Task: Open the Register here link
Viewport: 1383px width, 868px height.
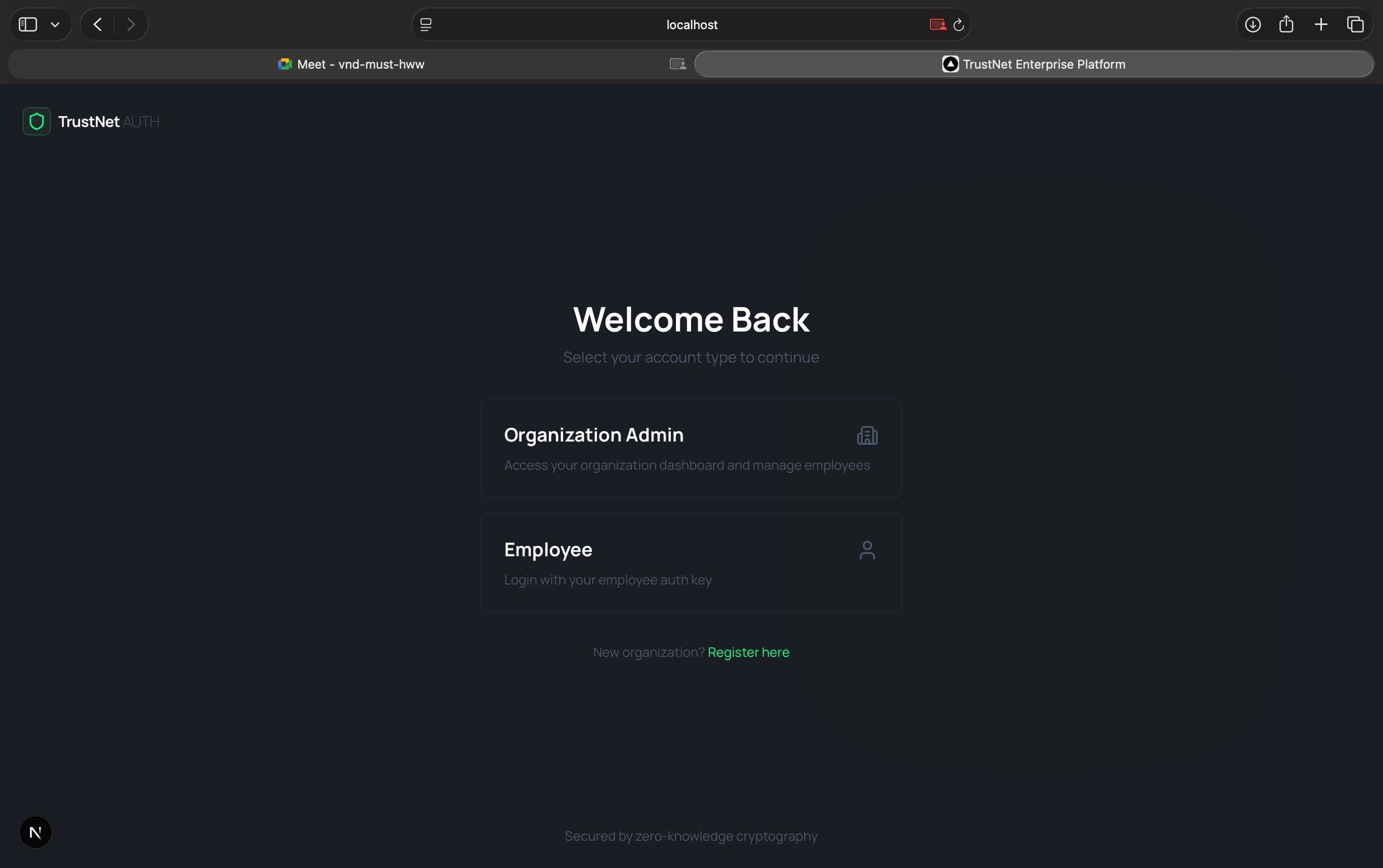Action: coord(748,652)
